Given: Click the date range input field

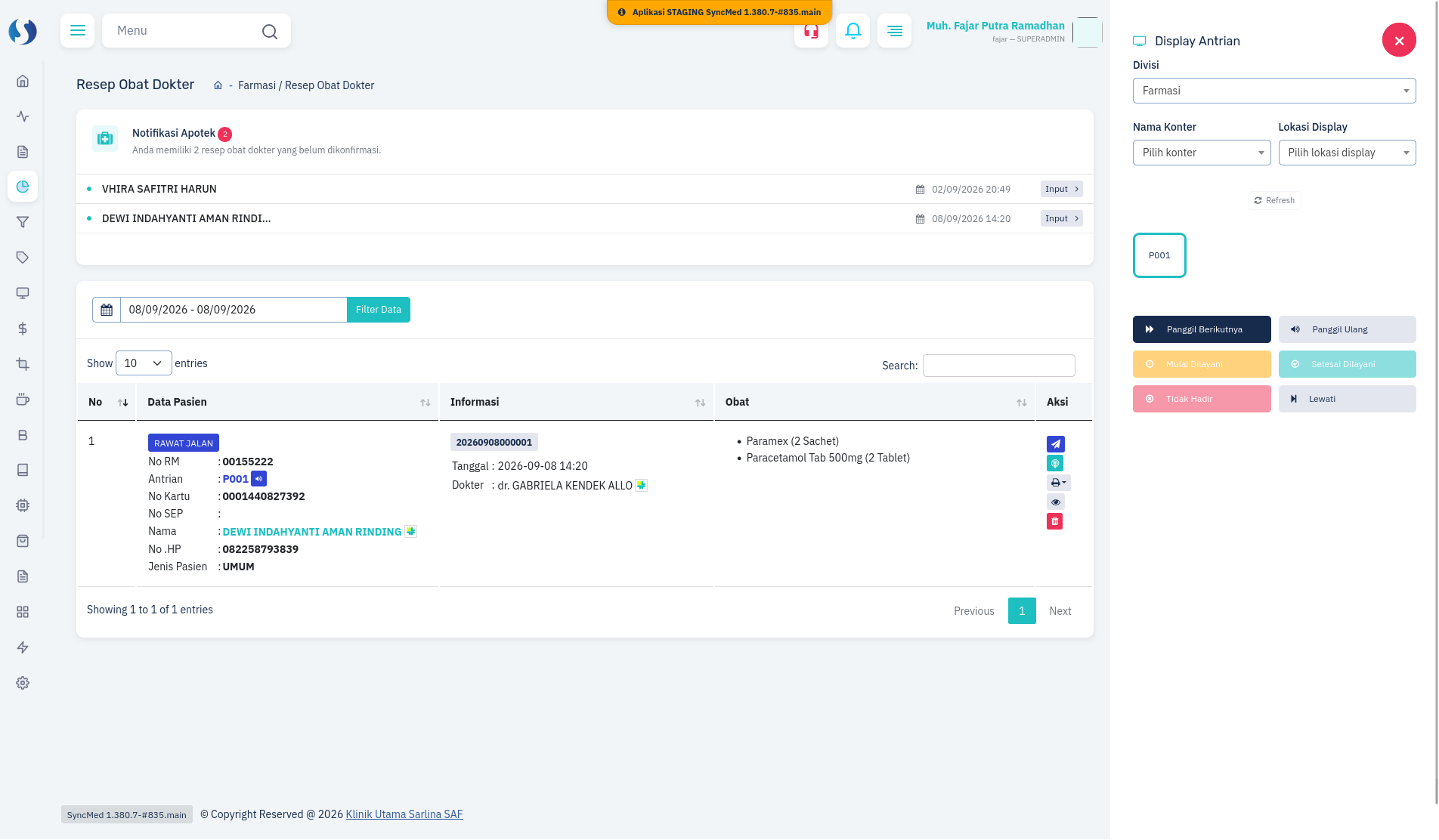Looking at the screenshot, I should pos(234,310).
